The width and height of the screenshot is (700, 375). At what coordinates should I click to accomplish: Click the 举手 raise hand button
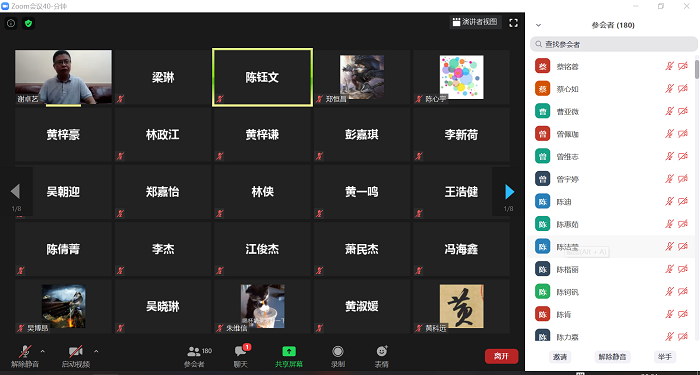pos(665,357)
